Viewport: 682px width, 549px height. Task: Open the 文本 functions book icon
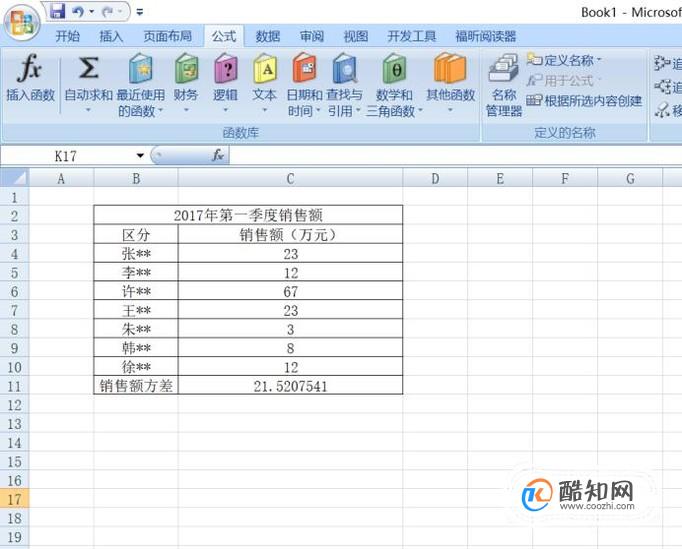click(264, 68)
